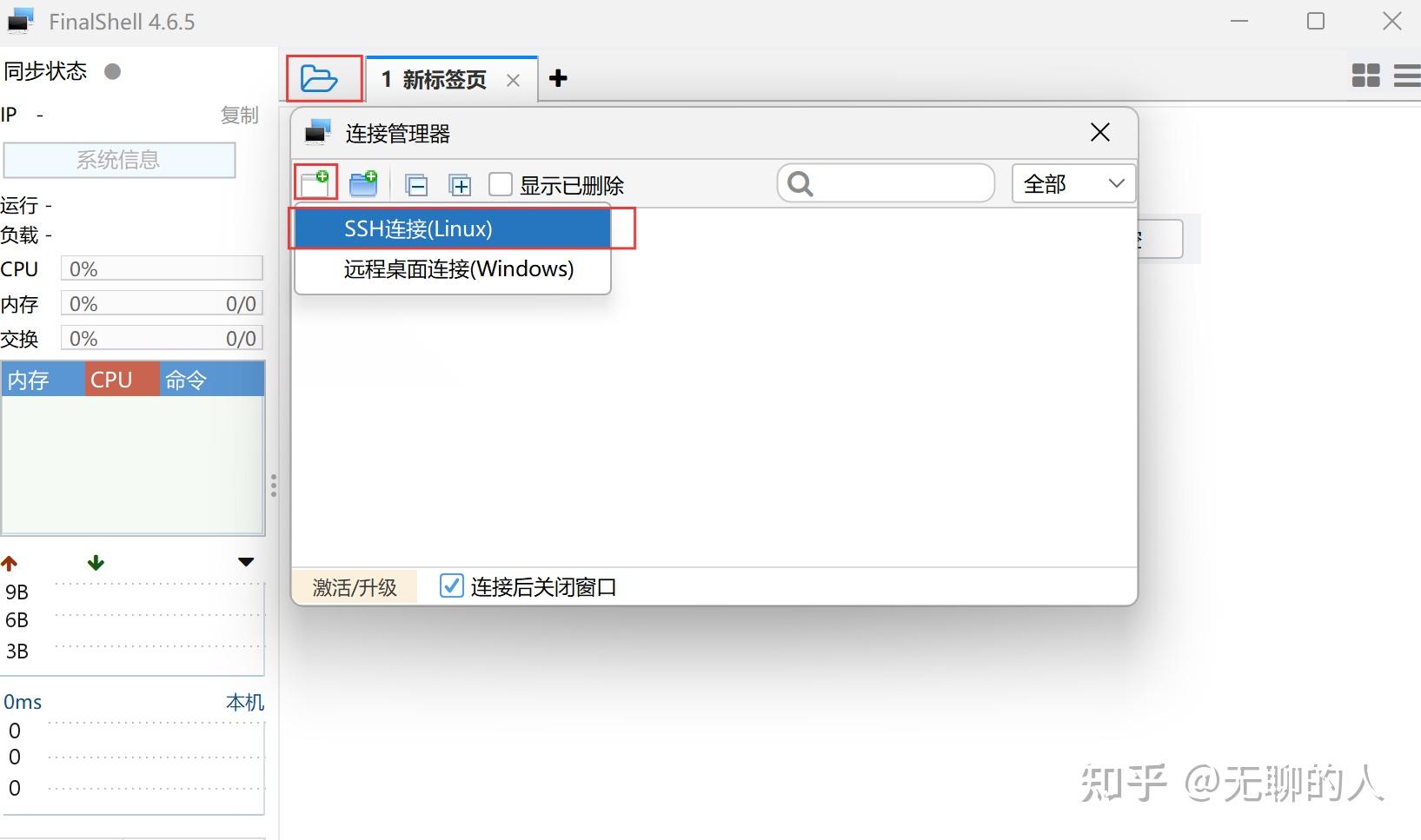Click the 交换 usage progress bar

tap(162, 338)
